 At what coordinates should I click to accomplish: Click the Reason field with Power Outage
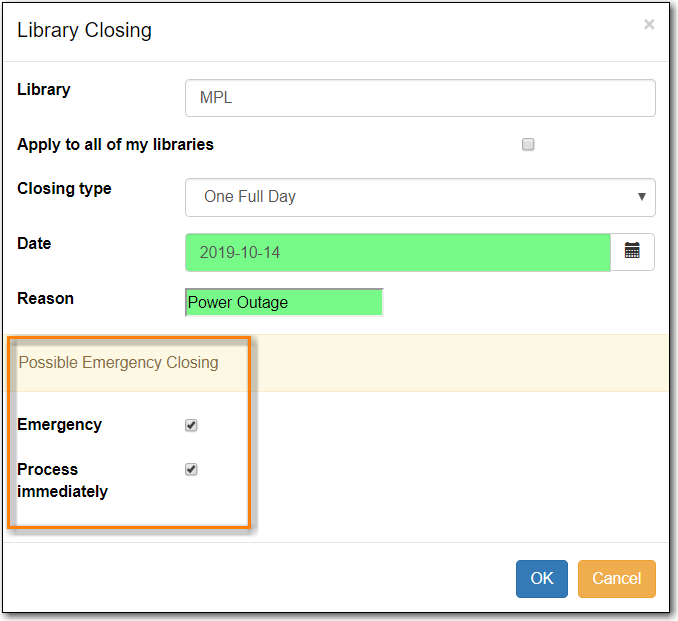284,302
